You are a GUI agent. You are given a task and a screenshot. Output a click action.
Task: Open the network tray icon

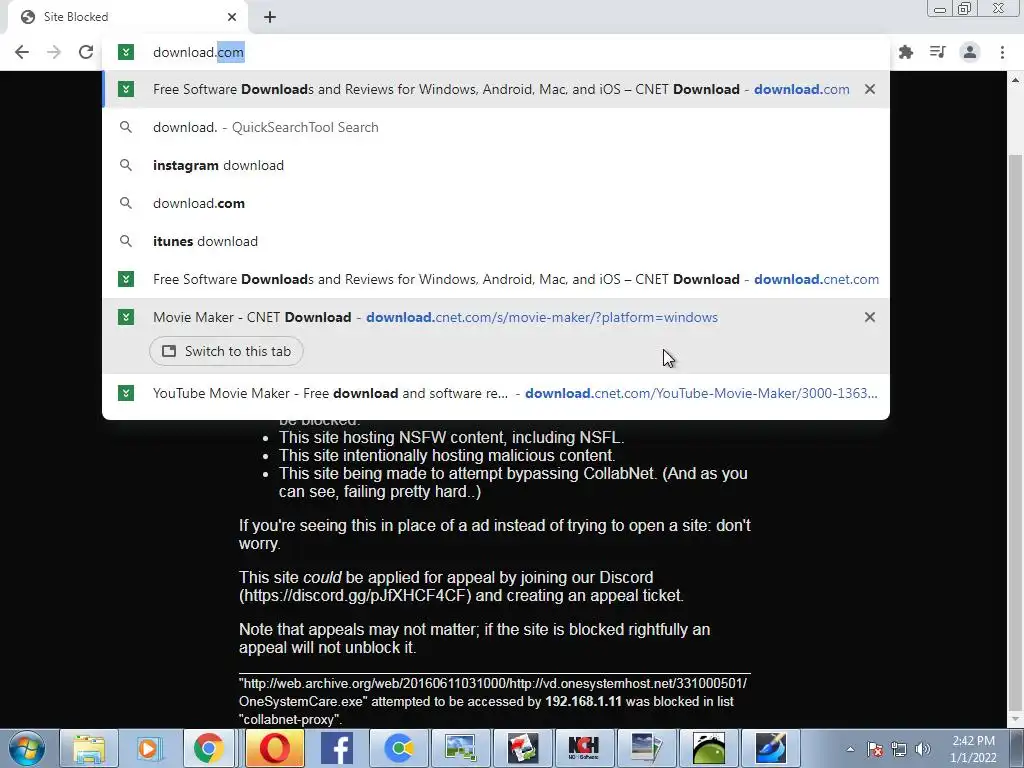click(x=899, y=749)
